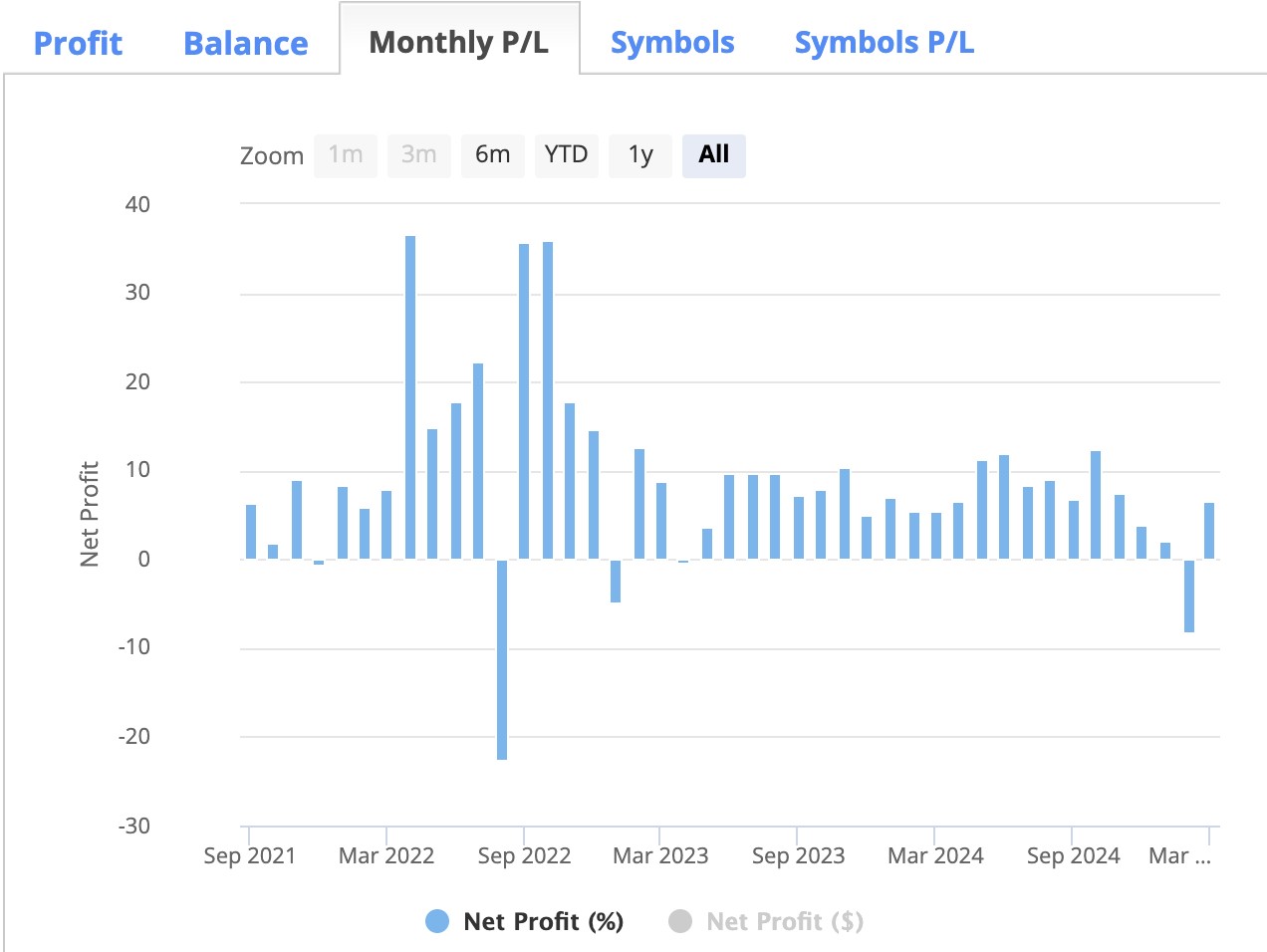Viewport: 1267px width, 952px height.
Task: Set zoom to 3m
Action: (419, 155)
